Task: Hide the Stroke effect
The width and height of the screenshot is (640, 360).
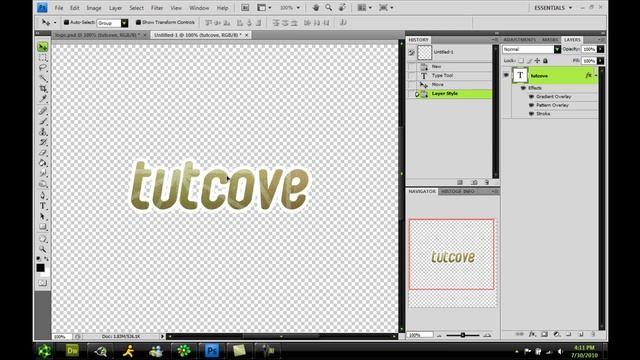Action: click(x=531, y=114)
